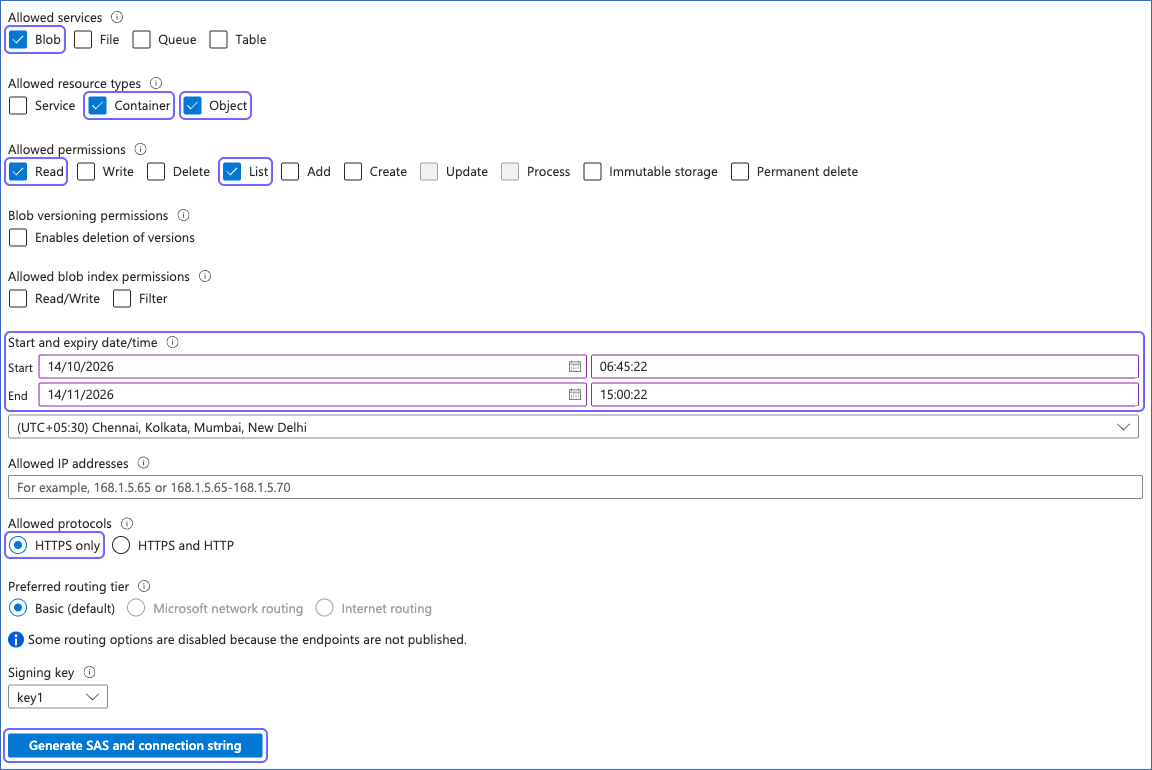Click the info icon beside Allowed services
This screenshot has height=770, width=1152.
tap(117, 17)
